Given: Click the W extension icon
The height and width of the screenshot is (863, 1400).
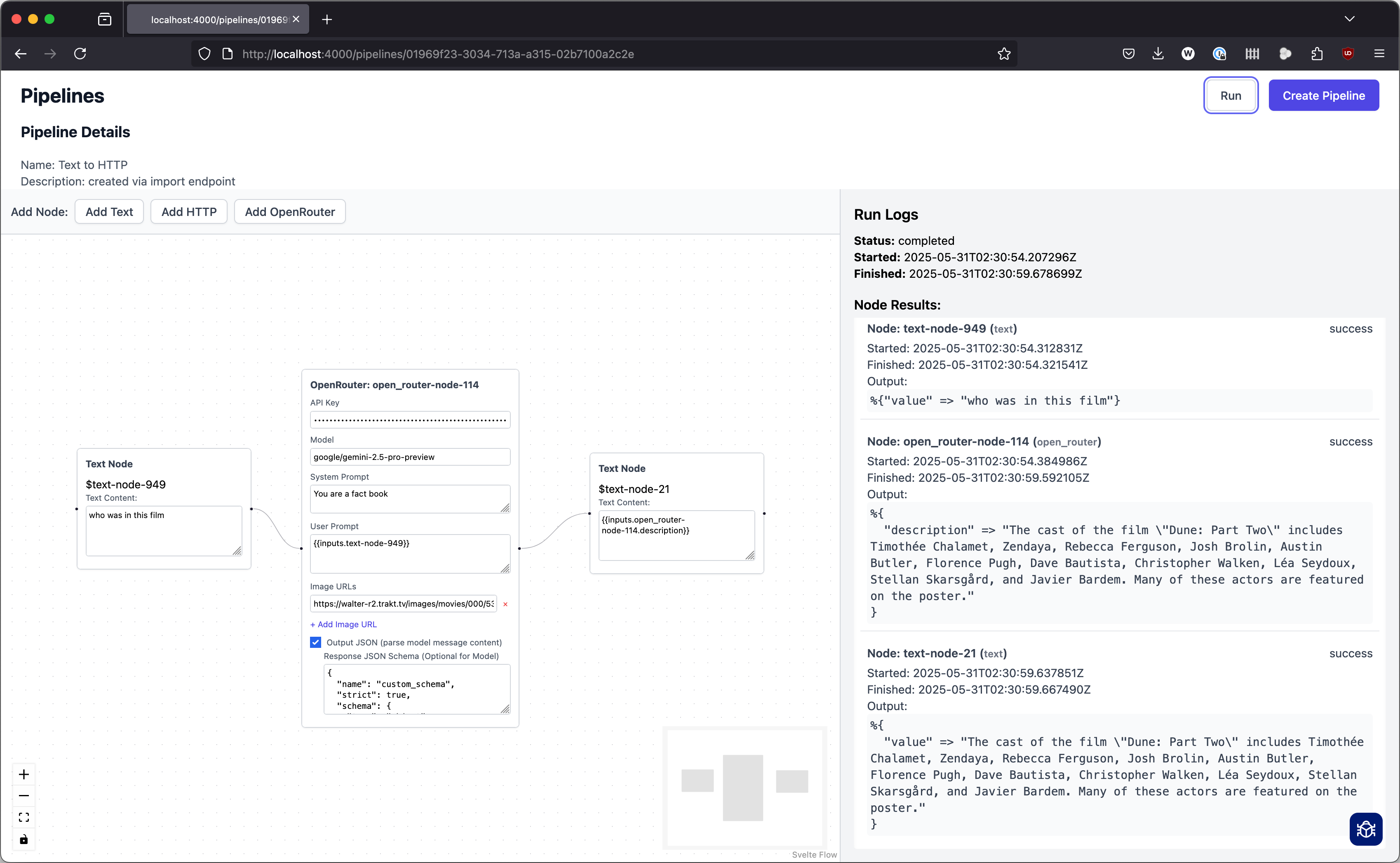Looking at the screenshot, I should tap(1188, 54).
